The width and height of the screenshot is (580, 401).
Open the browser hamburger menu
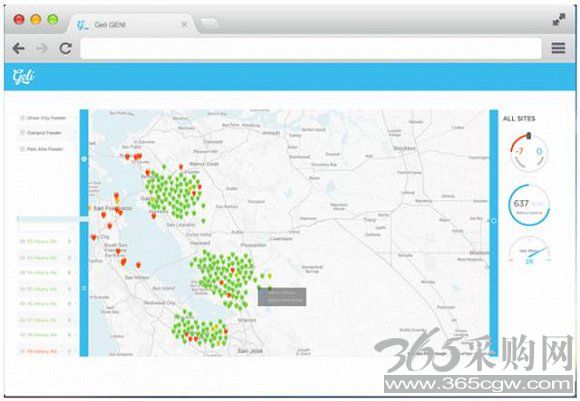pyautogui.click(x=558, y=48)
